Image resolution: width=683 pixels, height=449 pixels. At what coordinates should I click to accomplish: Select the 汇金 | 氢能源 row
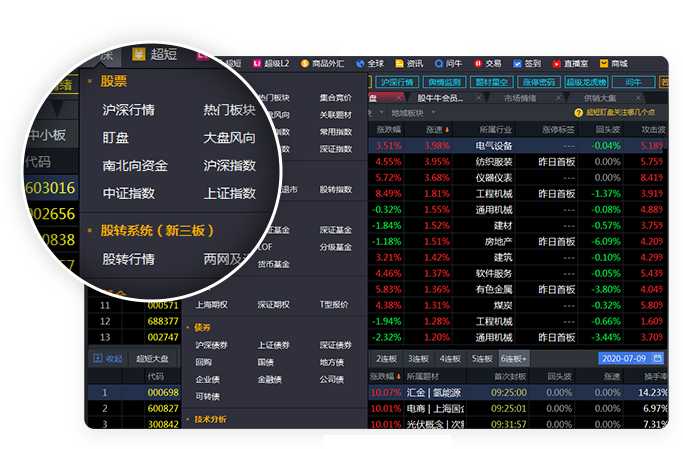pos(518,392)
